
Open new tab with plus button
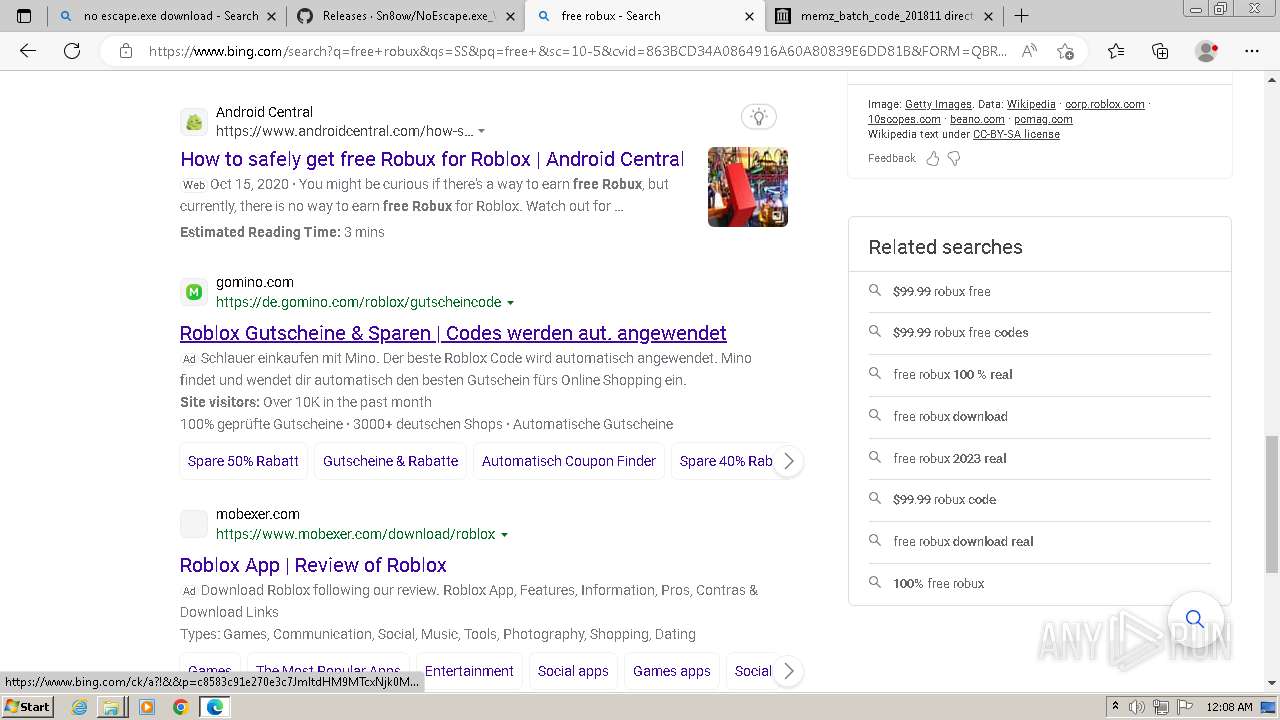tap(1021, 16)
